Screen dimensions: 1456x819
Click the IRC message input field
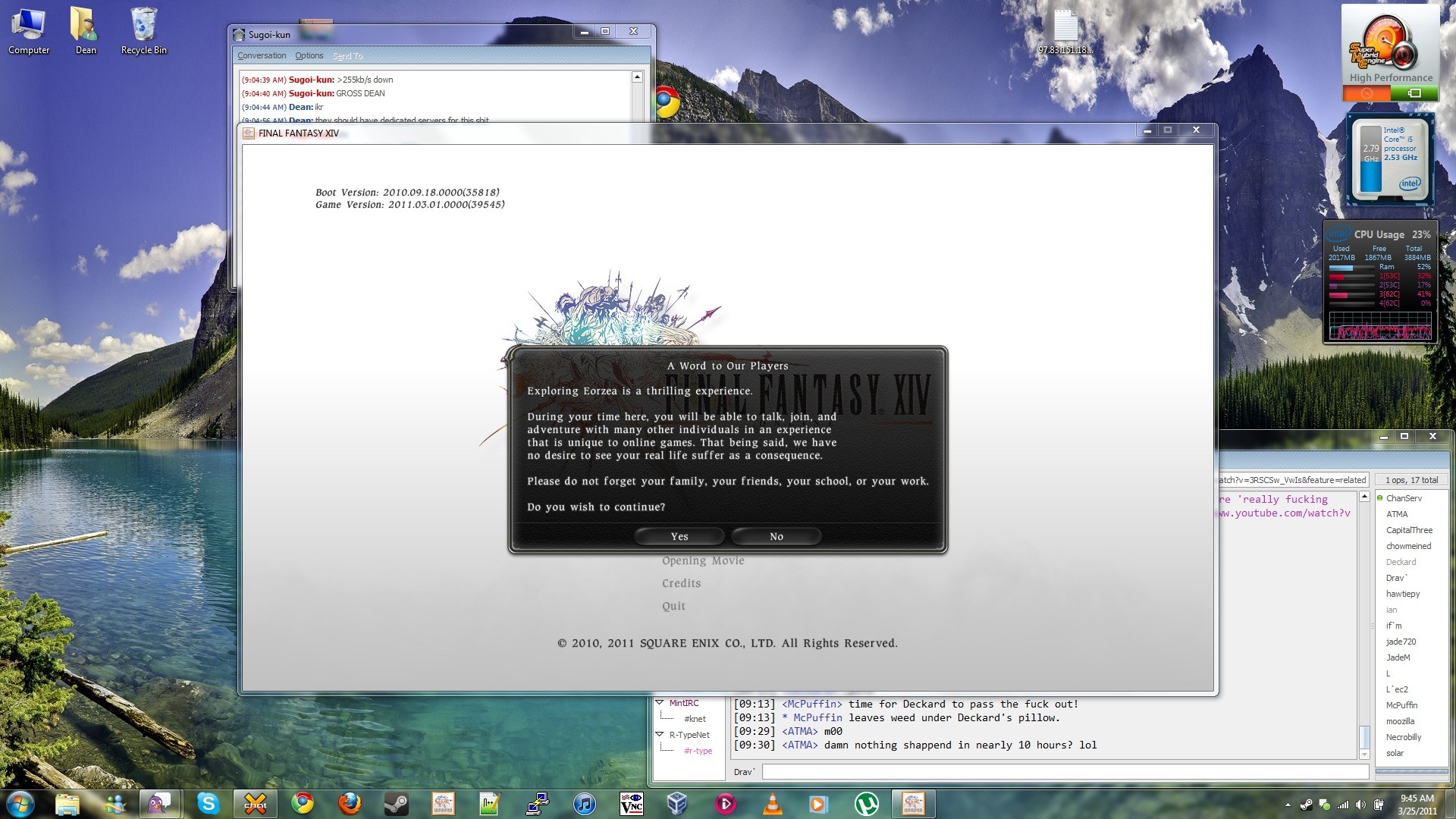point(1065,772)
